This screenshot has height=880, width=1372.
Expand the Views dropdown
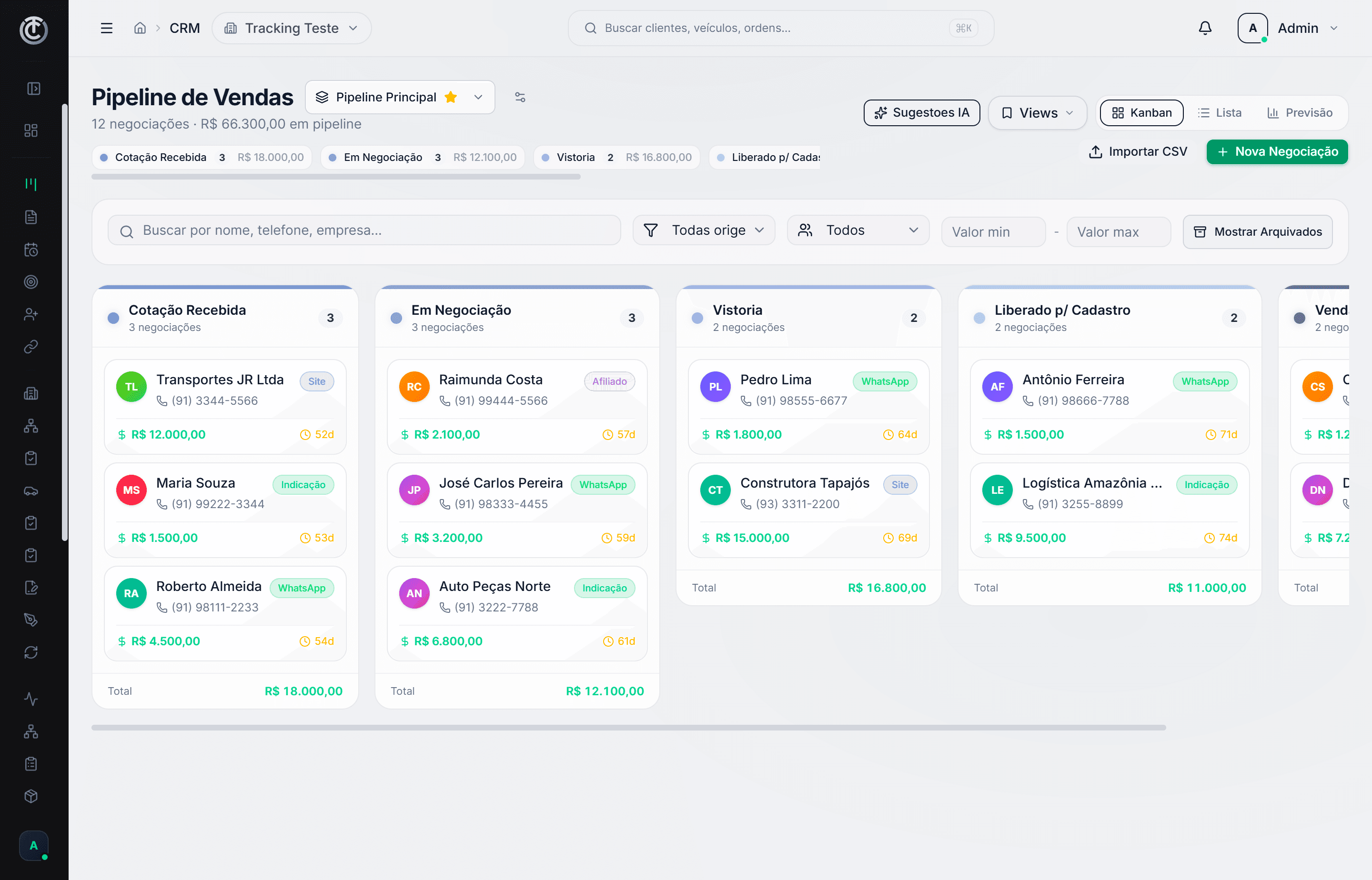point(1038,112)
